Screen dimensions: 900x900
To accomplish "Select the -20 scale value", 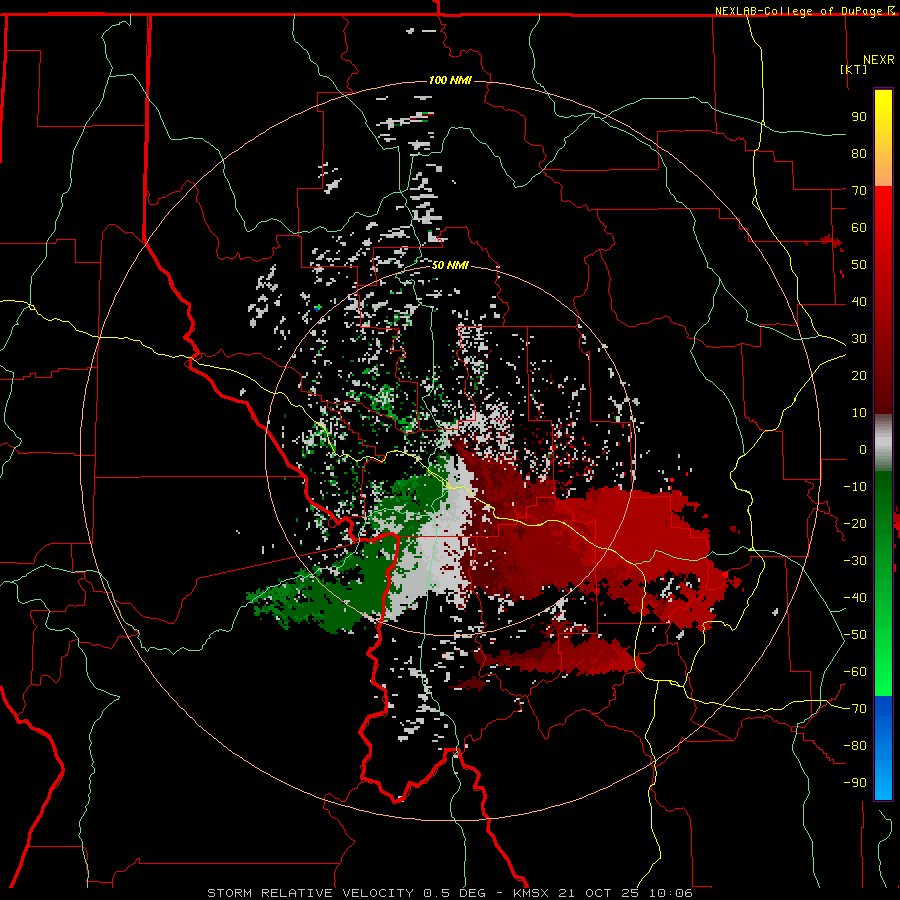I will click(x=855, y=523).
